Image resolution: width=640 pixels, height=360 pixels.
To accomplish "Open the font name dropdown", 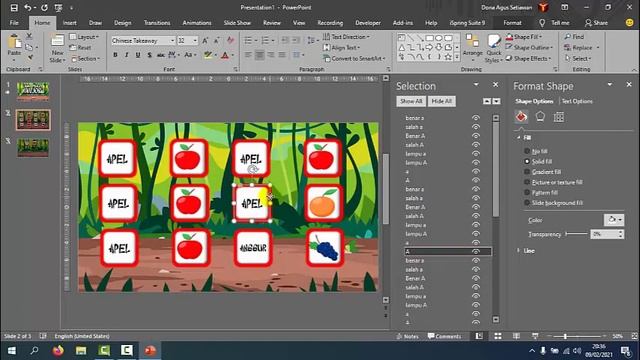I will click(172, 40).
